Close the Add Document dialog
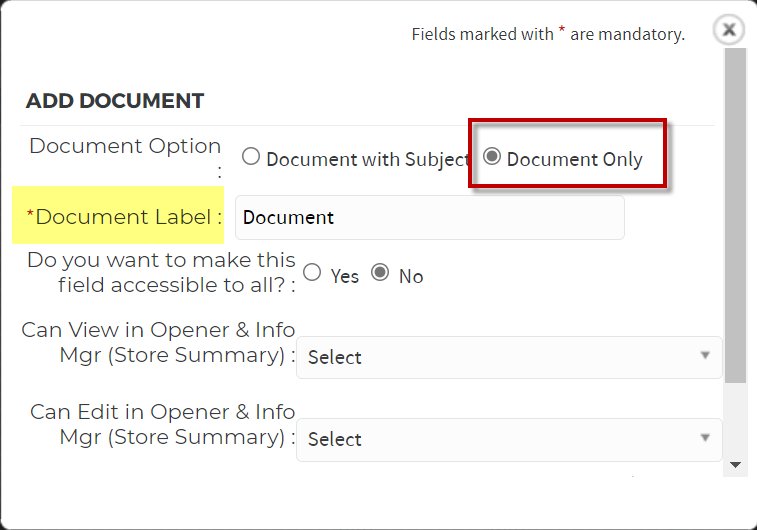 (x=729, y=30)
